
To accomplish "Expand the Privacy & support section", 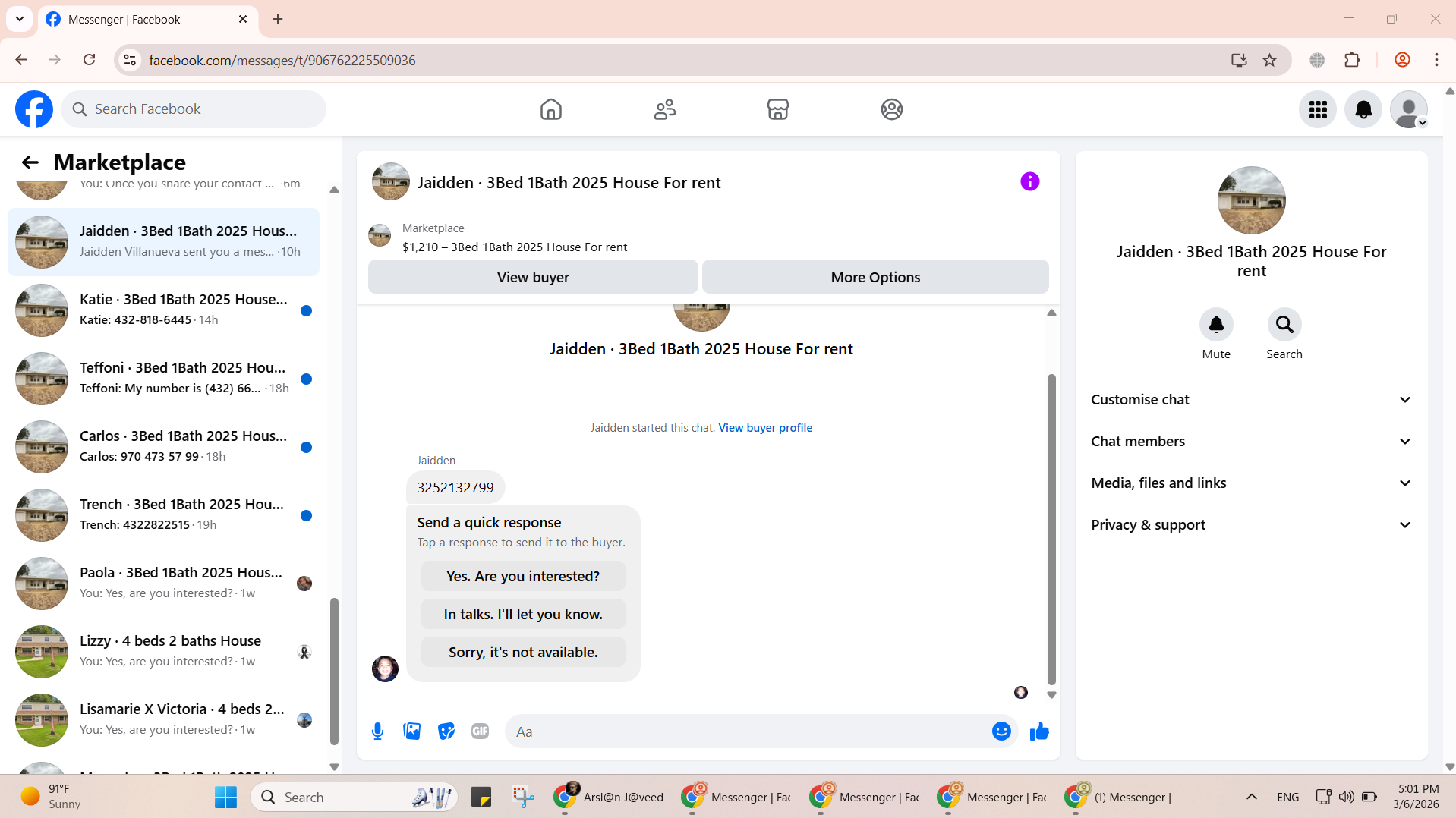I will click(1251, 525).
